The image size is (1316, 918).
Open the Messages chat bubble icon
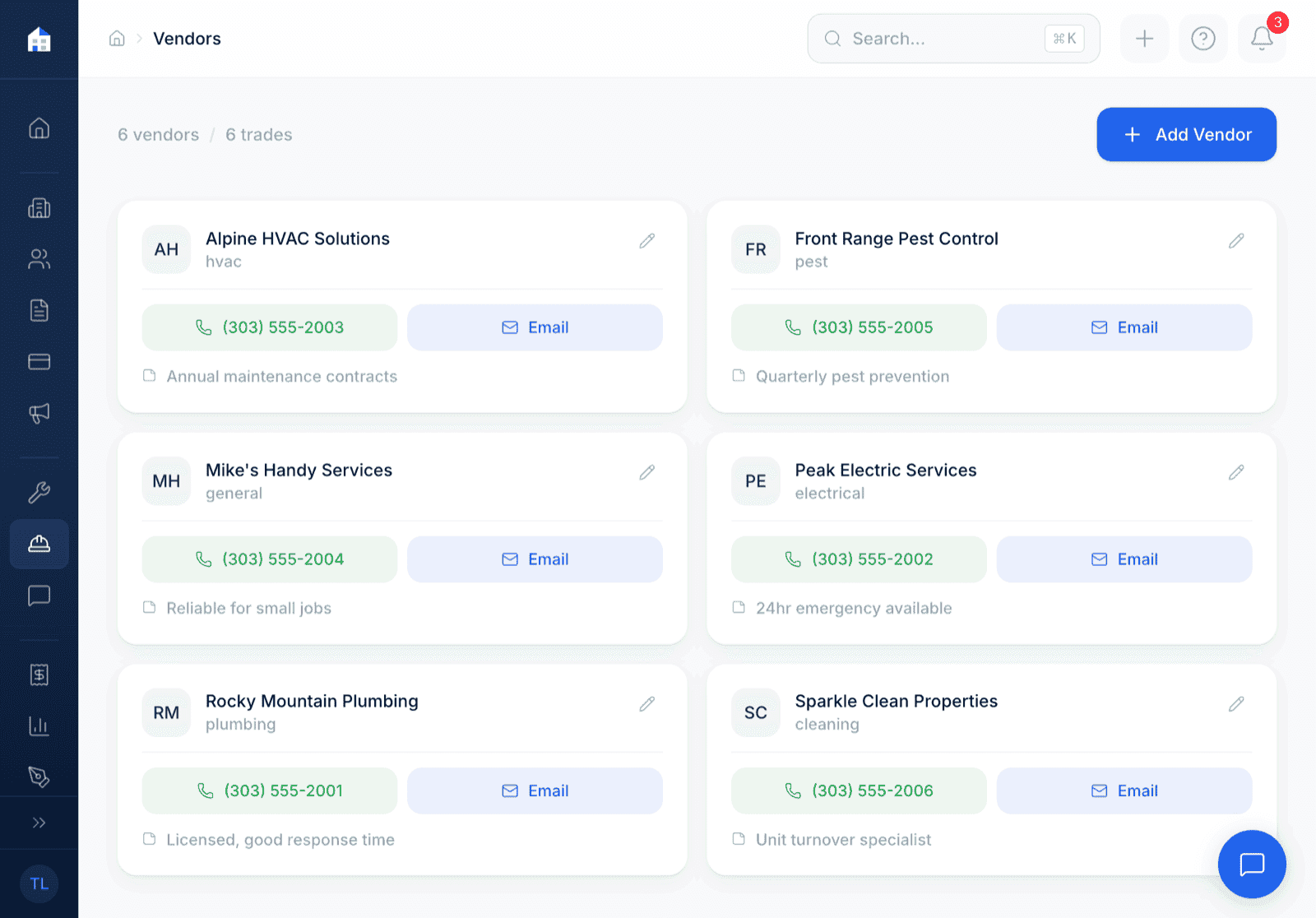pyautogui.click(x=39, y=596)
